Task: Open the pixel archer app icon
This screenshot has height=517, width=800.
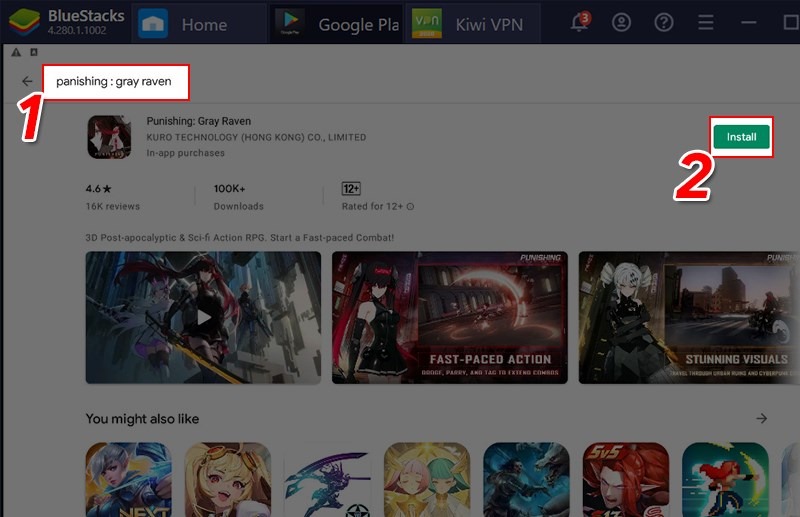Action: click(x=725, y=480)
